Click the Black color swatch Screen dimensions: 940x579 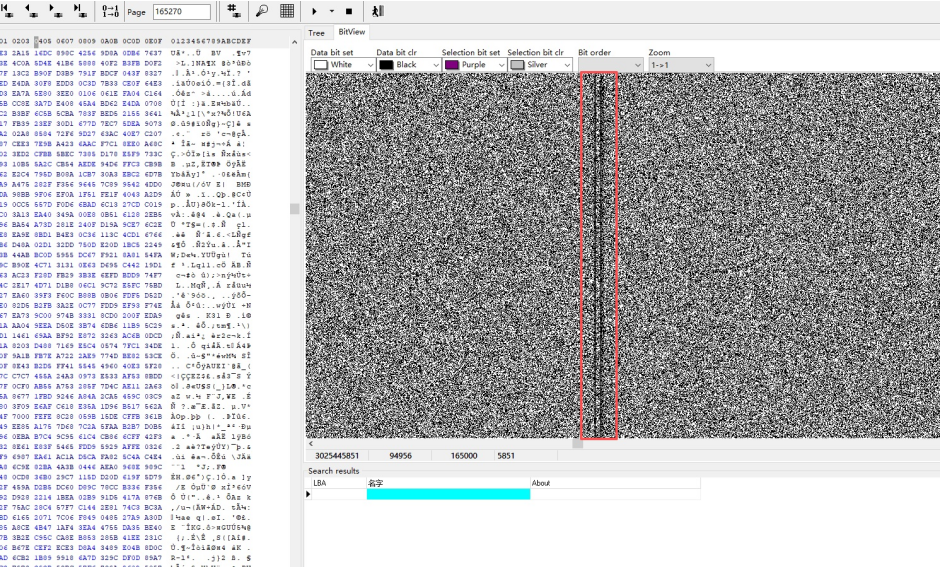[387, 65]
